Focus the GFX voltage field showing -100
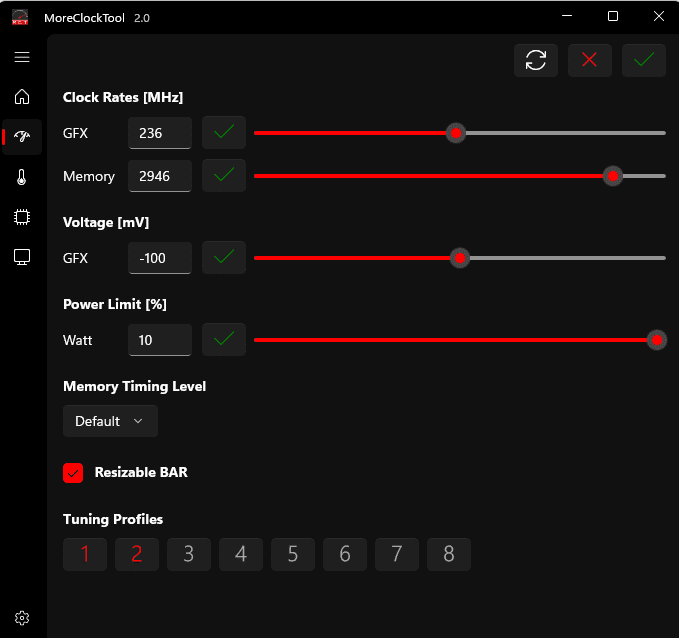Image resolution: width=679 pixels, height=638 pixels. 160,258
